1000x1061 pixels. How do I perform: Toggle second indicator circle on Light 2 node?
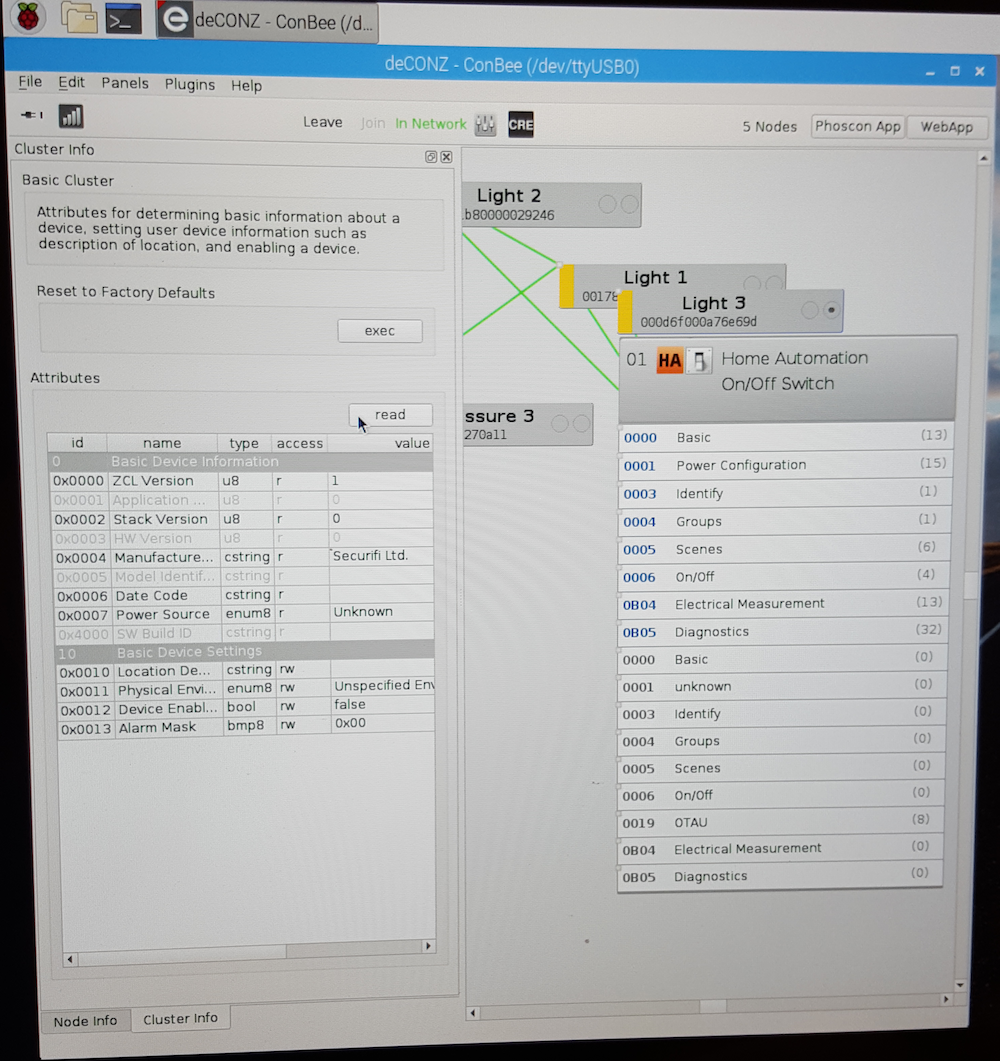[630, 204]
